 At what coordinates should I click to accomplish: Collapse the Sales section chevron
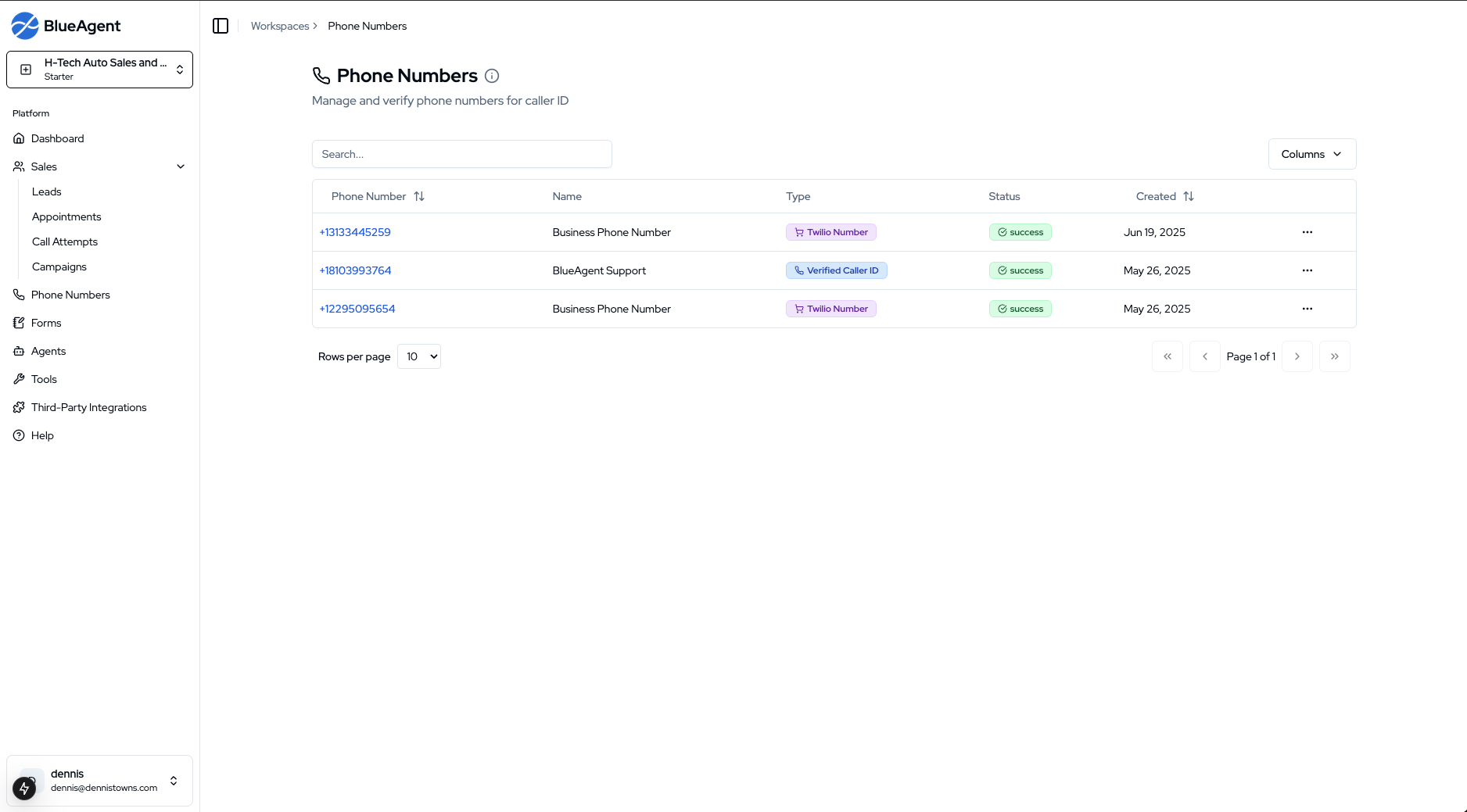coord(181,166)
